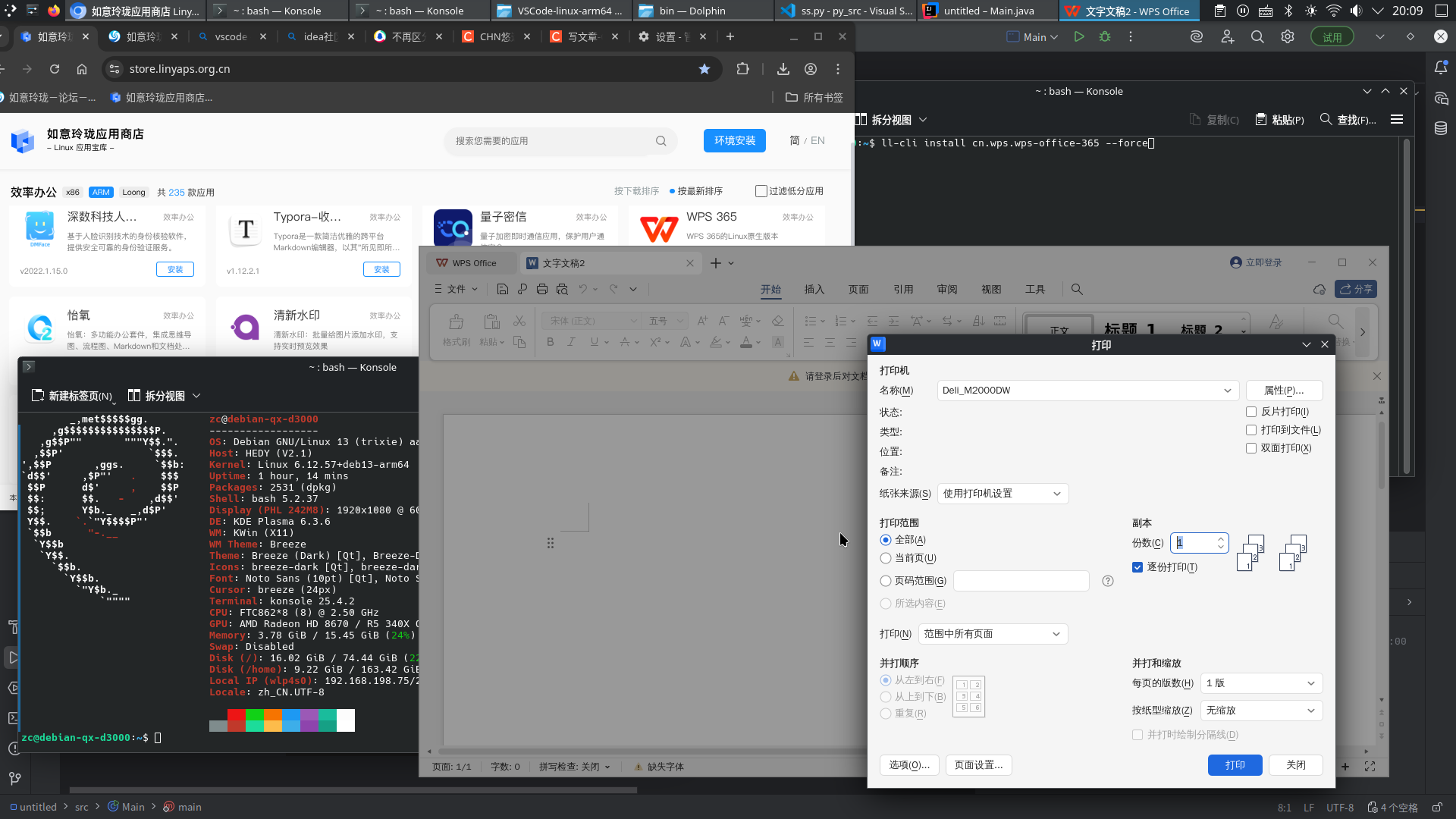Switch to the 文字文稿2 document tab

coord(576,263)
